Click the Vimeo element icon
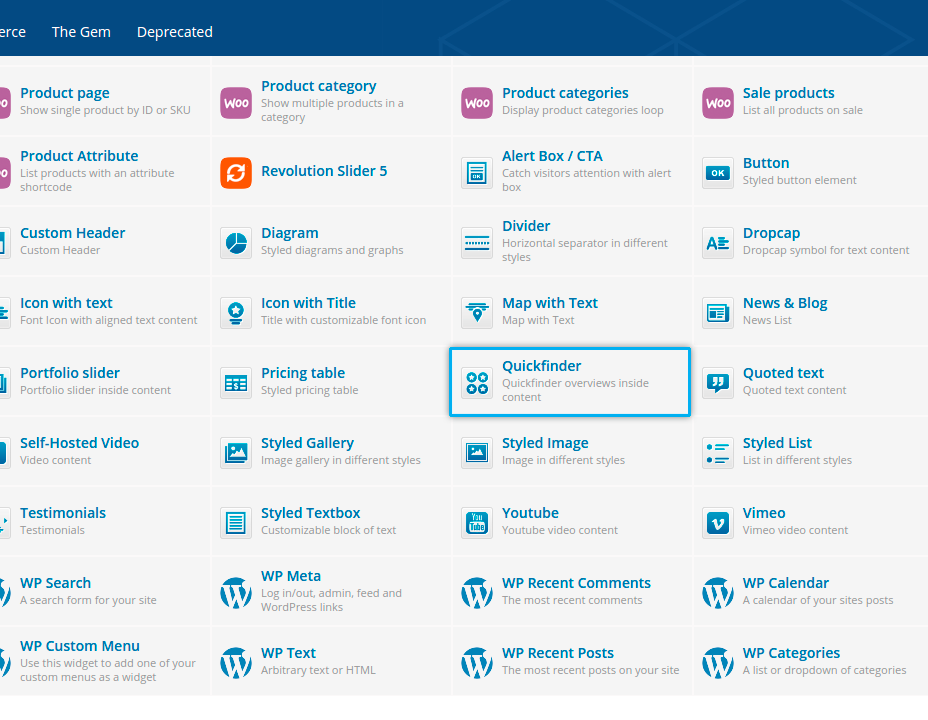This screenshot has height=720, width=928. tap(718, 522)
